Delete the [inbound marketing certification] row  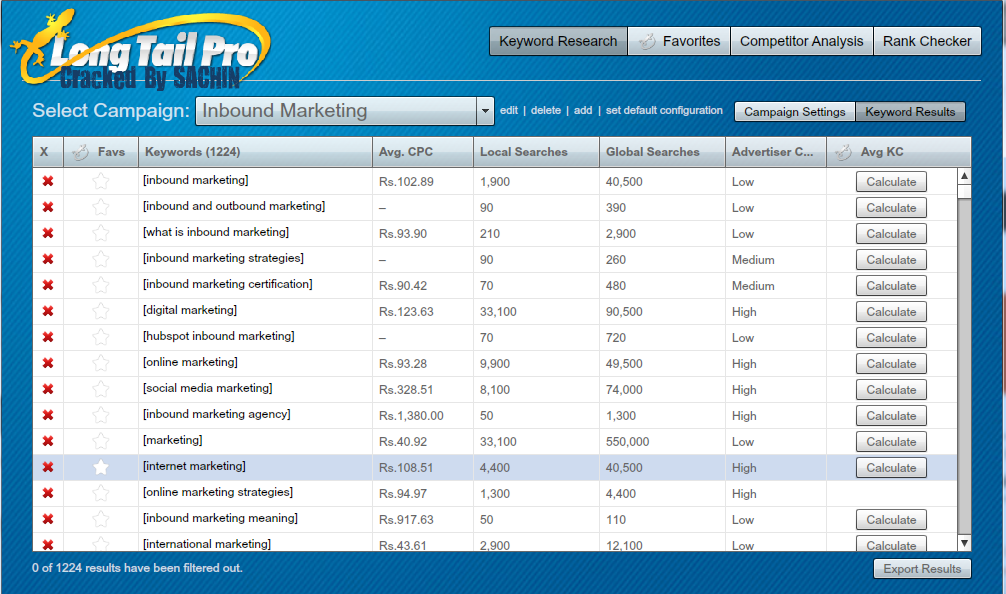pos(47,285)
